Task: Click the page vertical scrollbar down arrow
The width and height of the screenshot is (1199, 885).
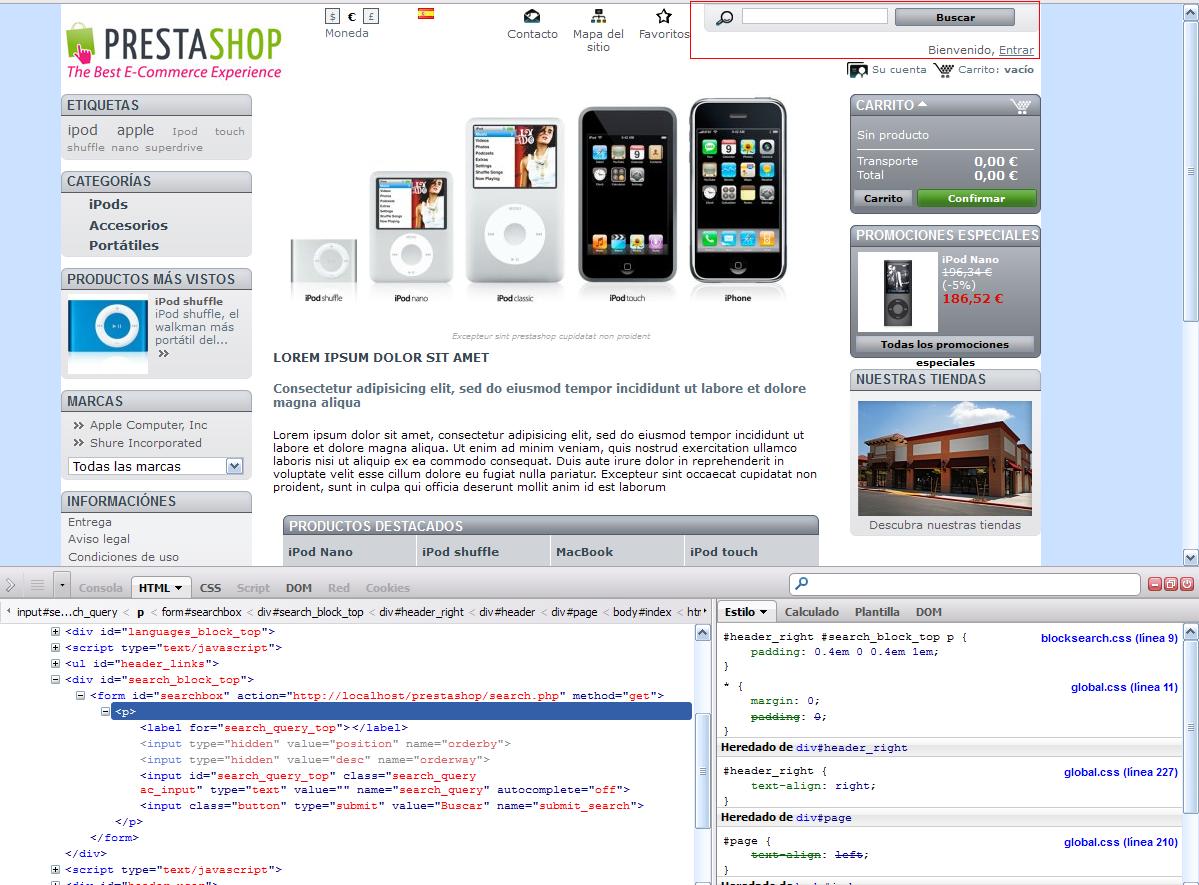Action: tap(1191, 557)
